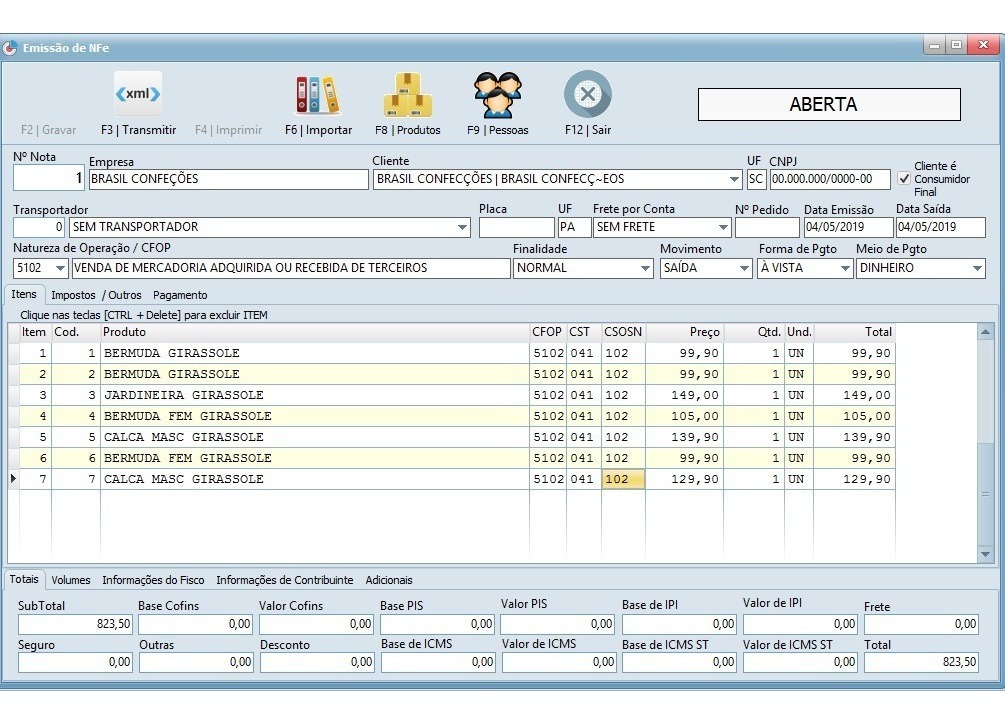Click the Seguro value field

tap(75, 662)
